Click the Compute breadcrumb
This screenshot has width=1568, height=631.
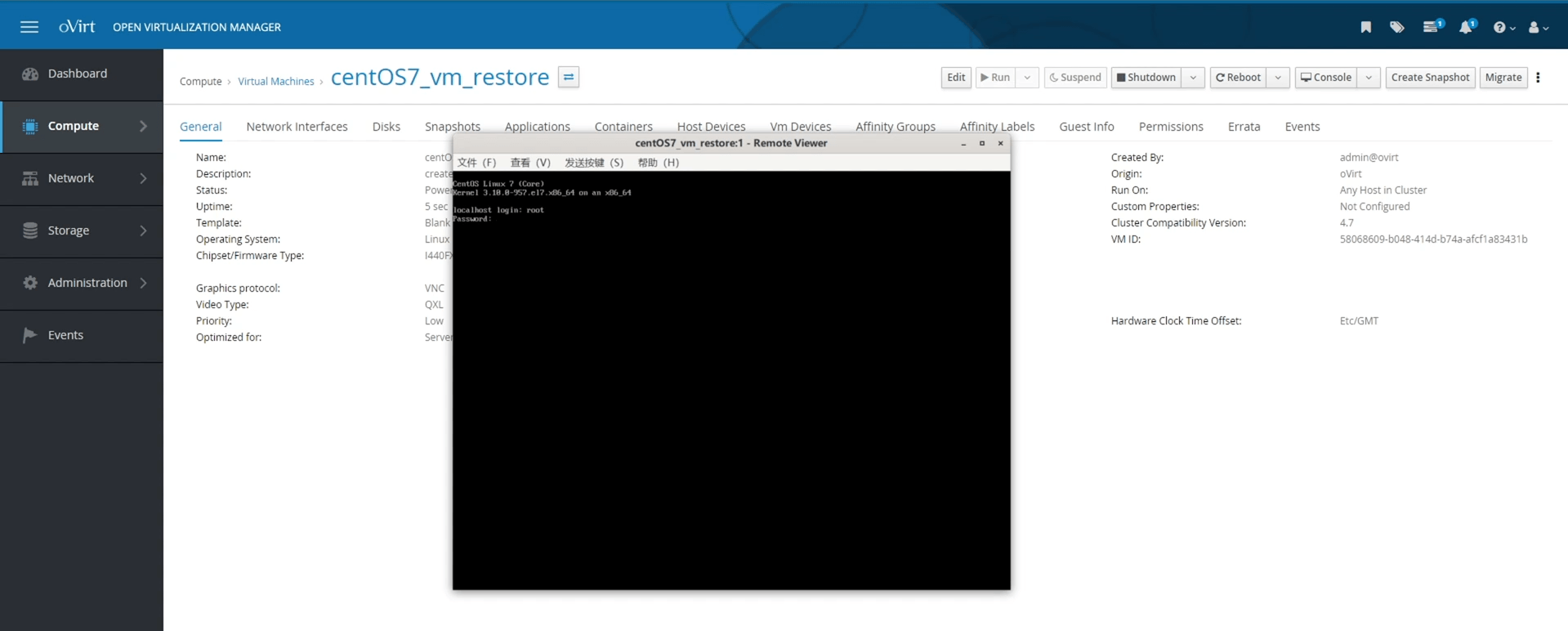point(201,81)
